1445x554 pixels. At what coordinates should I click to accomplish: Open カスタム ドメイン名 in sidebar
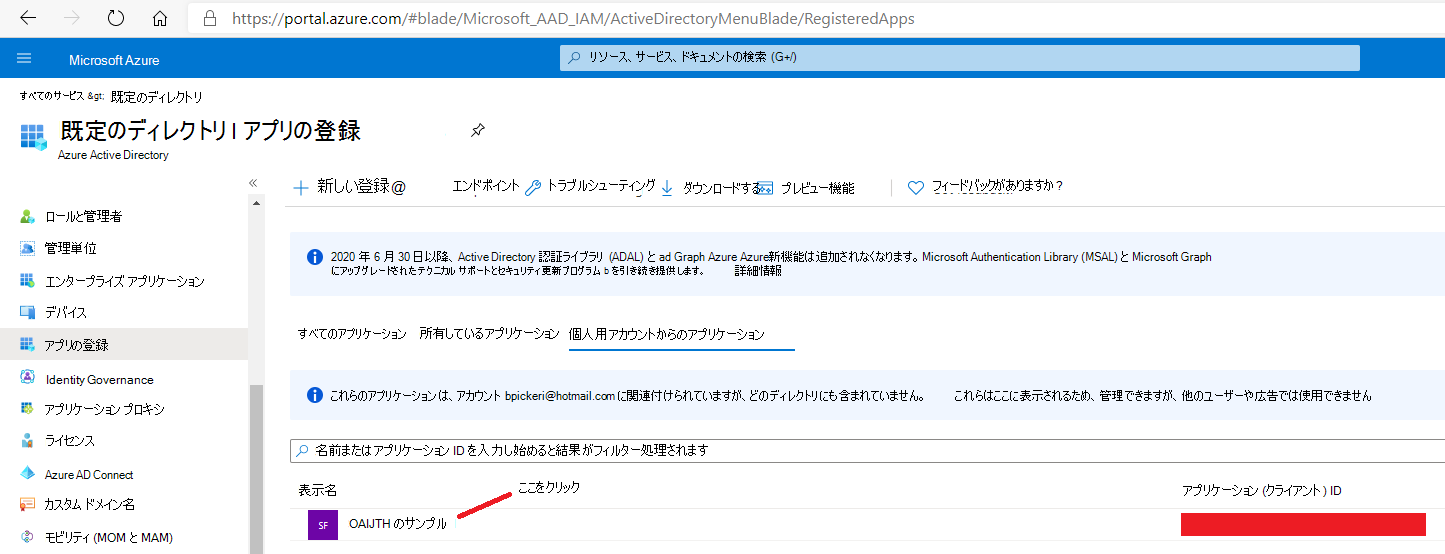90,504
